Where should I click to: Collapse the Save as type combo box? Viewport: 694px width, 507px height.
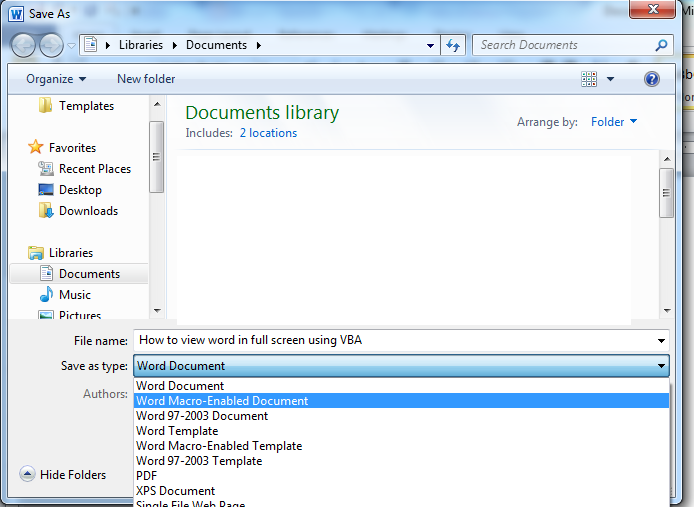(x=401, y=366)
